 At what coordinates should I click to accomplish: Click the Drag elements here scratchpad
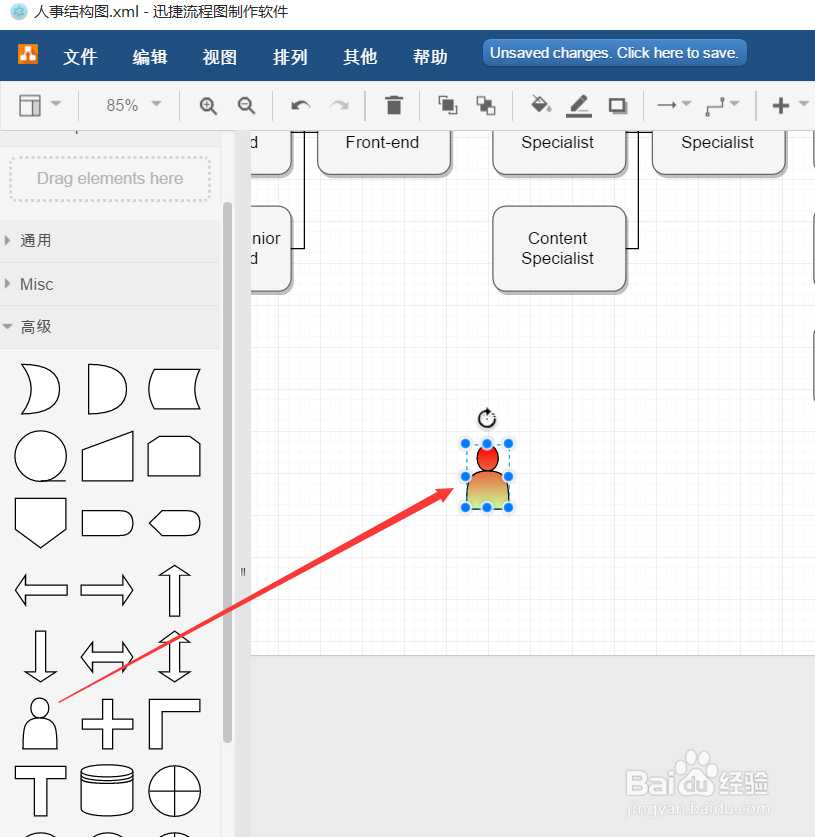110,179
